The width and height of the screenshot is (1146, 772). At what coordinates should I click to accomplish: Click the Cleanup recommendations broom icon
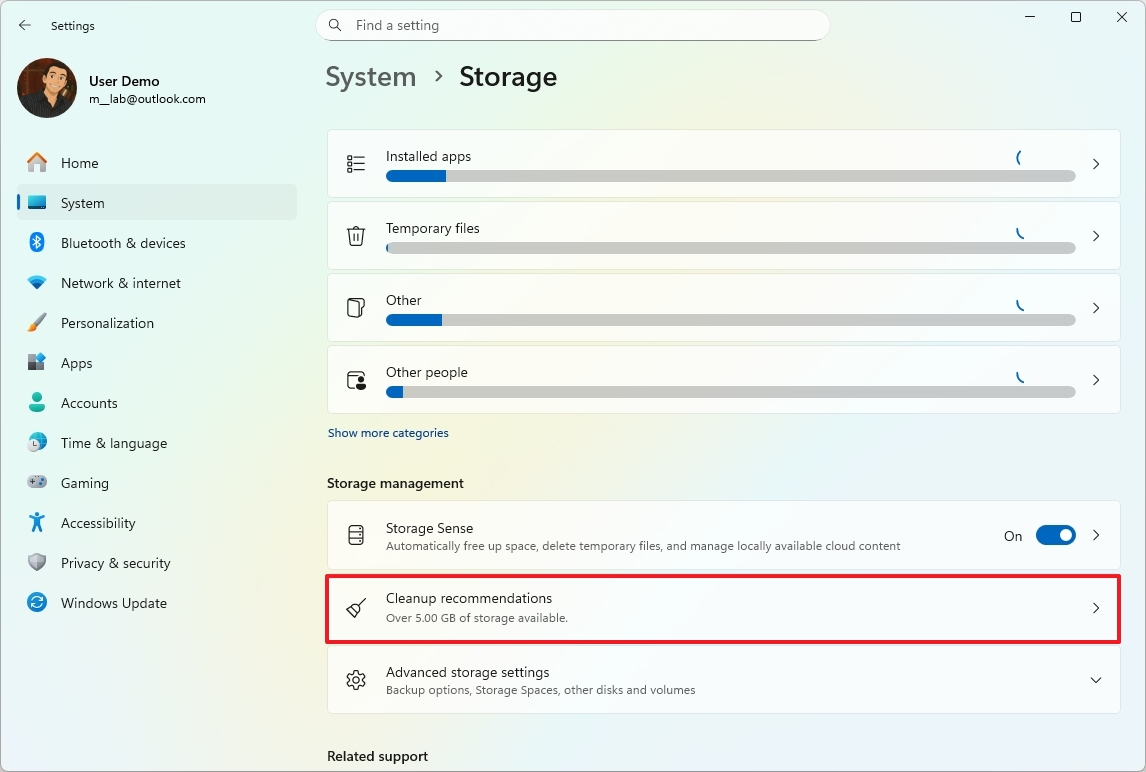(356, 608)
